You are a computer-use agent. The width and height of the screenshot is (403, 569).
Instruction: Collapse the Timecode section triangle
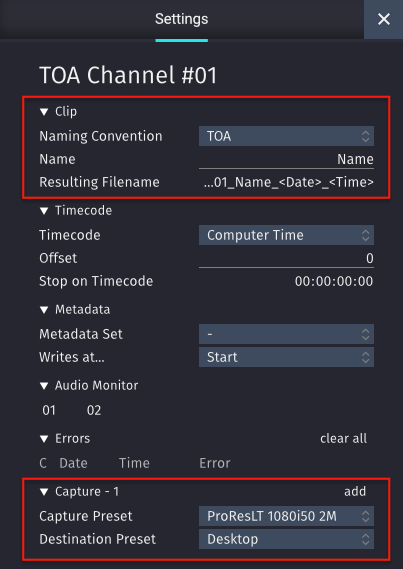[44, 211]
